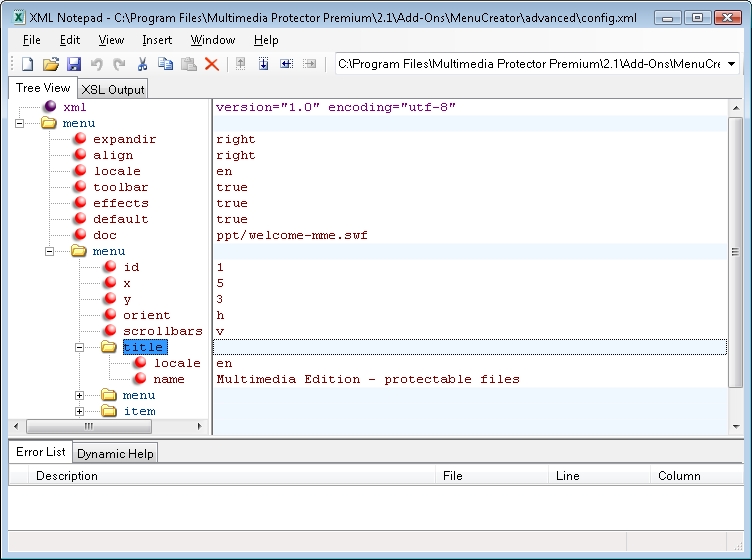This screenshot has height=560, width=752.
Task: Save the file with the floppy disk icon
Action: click(73, 64)
